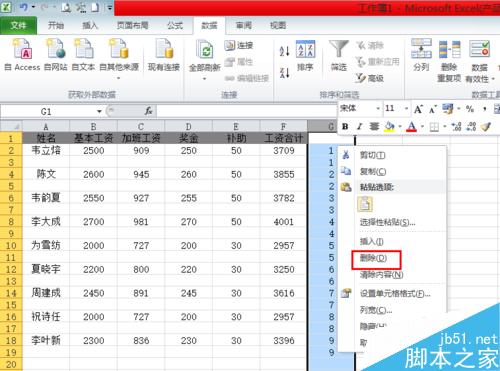
Task: Click Remove Duplicates icon
Action: 449,49
